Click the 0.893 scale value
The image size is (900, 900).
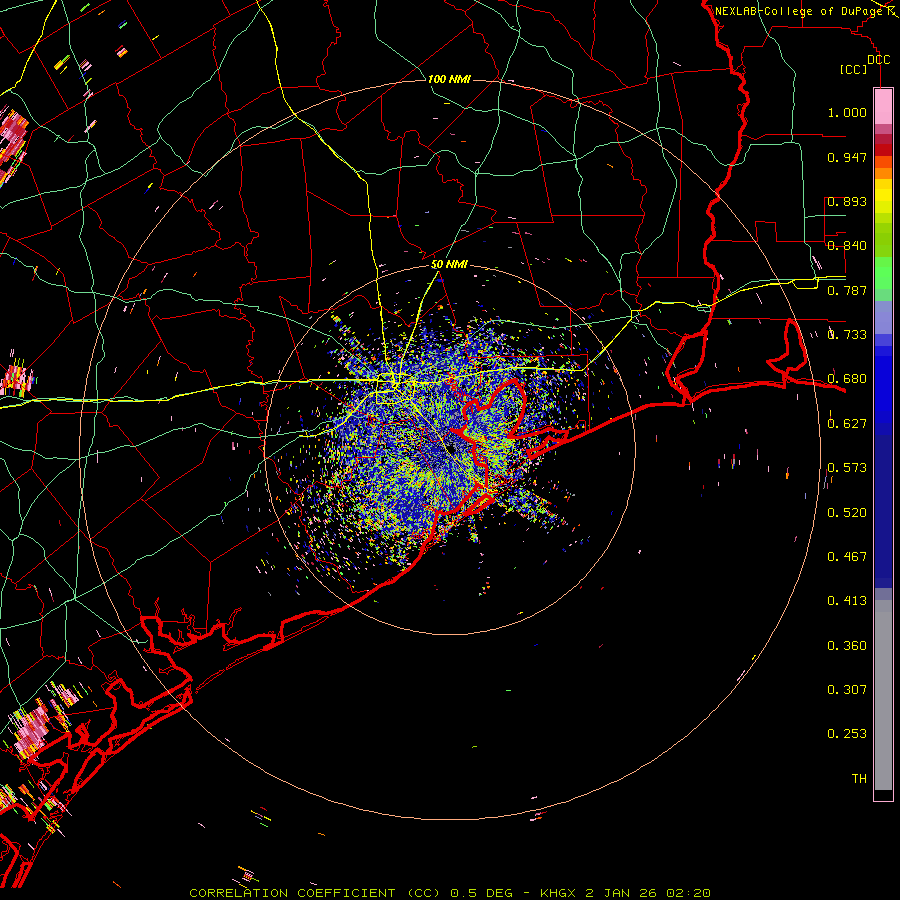pyautogui.click(x=847, y=201)
